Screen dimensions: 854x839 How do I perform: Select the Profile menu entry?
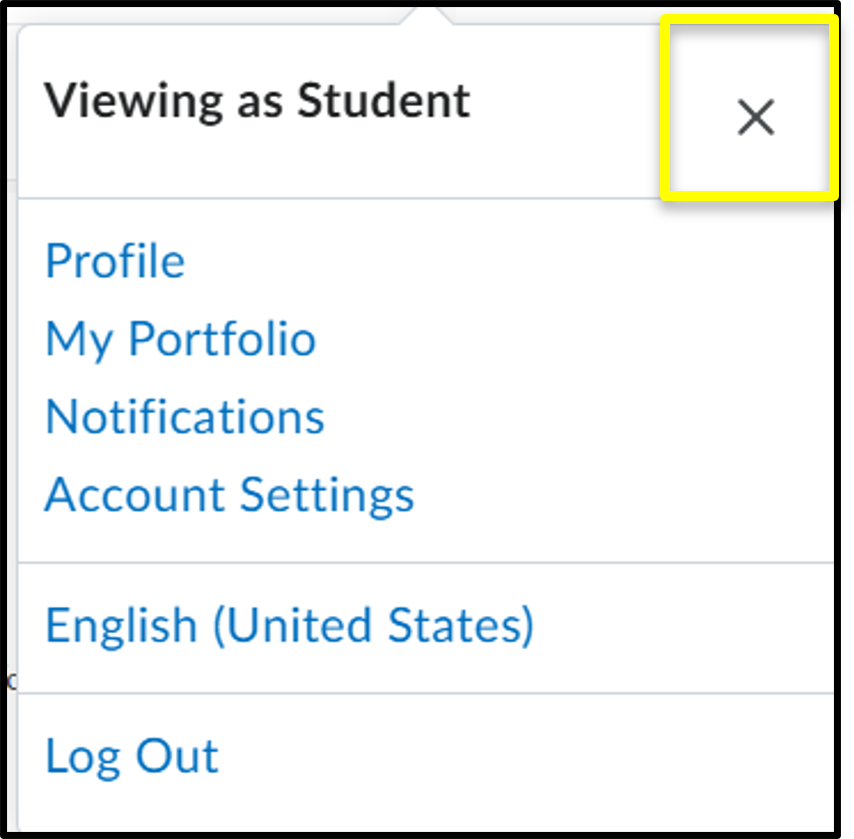click(x=115, y=261)
